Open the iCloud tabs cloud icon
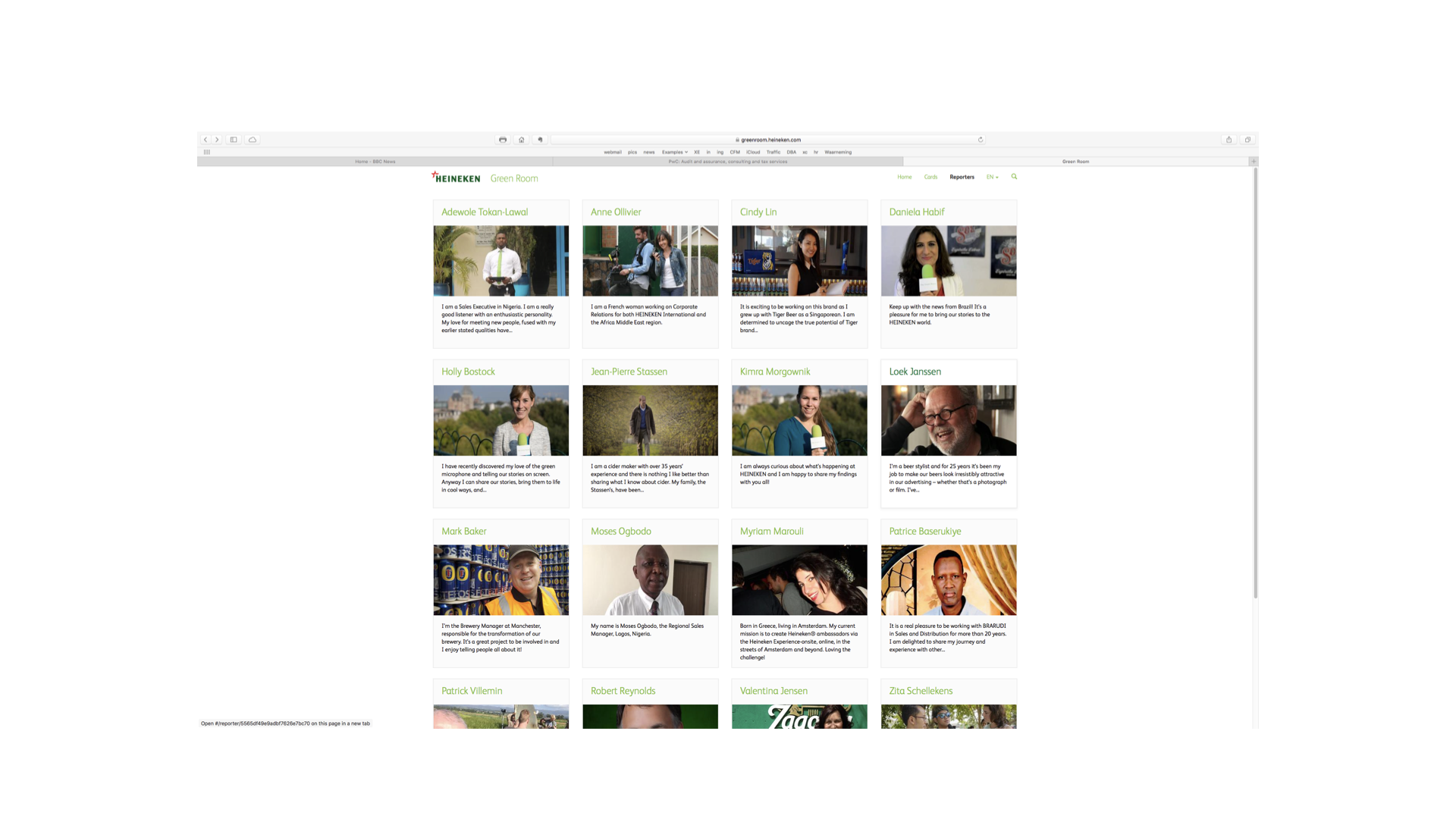Viewport: 1456px width, 819px height. 253,140
